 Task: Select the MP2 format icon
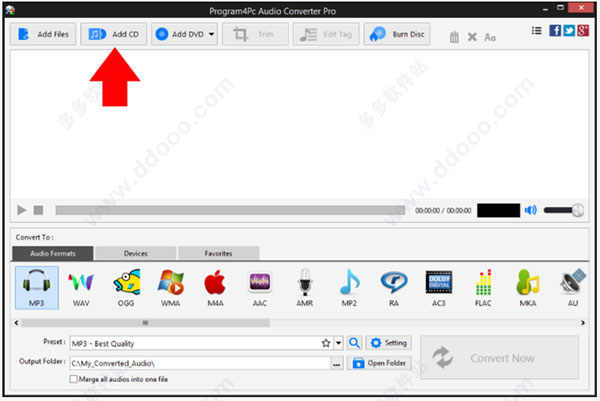pos(349,288)
